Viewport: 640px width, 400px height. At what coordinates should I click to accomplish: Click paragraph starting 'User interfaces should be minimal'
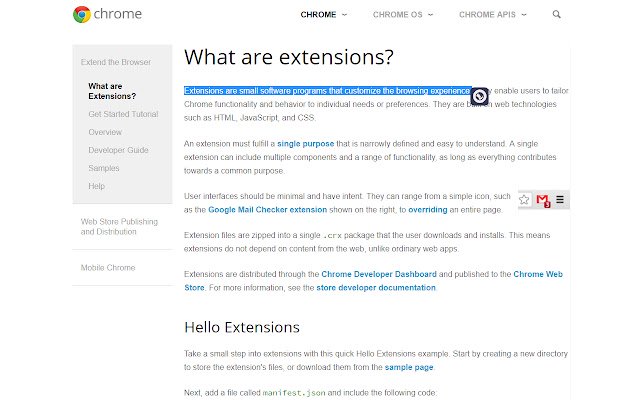347,203
